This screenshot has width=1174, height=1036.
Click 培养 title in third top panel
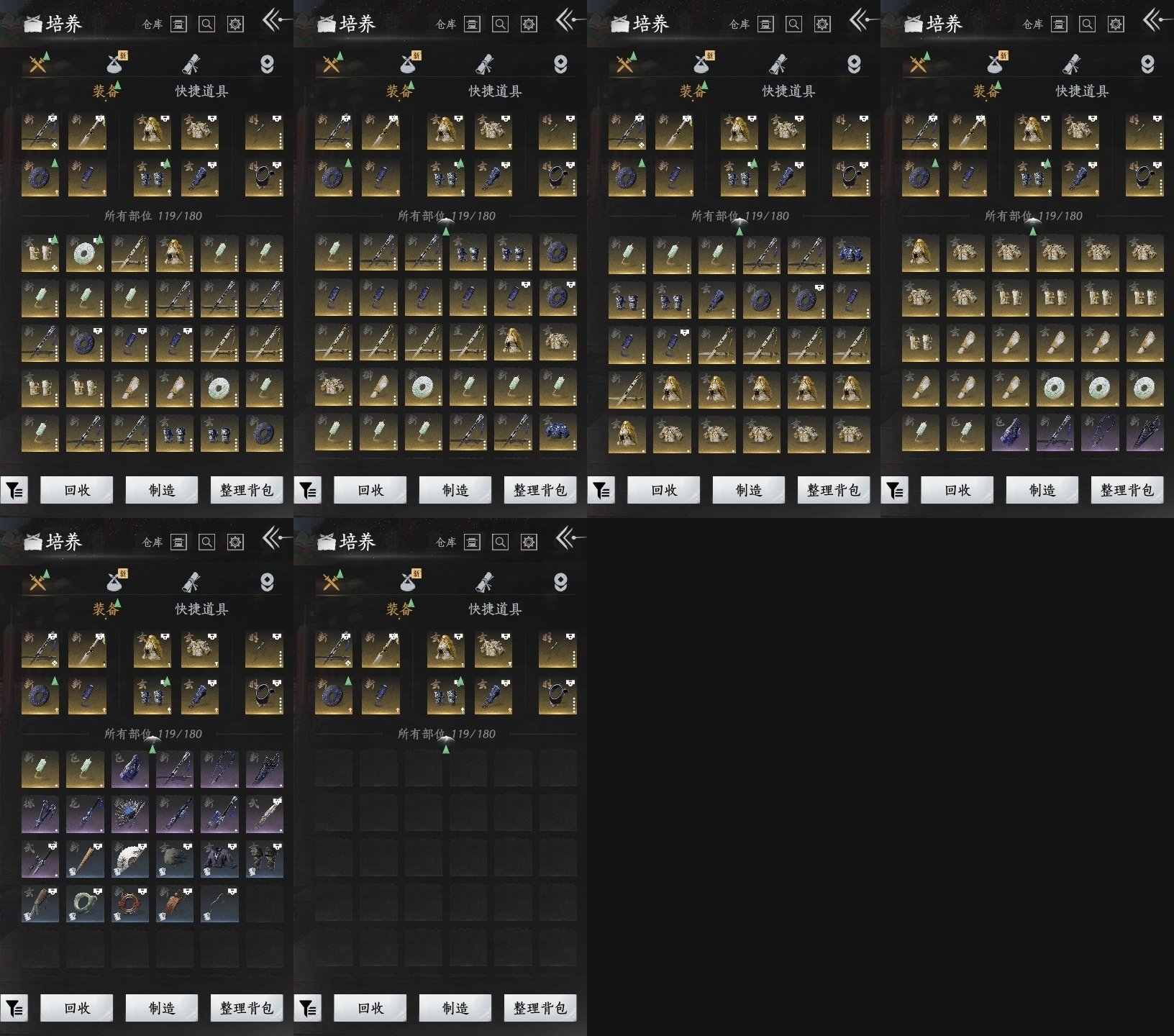pos(650,24)
